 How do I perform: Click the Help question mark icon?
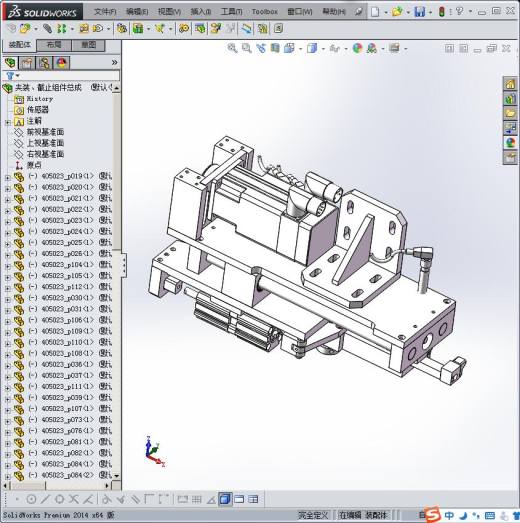(460, 11)
